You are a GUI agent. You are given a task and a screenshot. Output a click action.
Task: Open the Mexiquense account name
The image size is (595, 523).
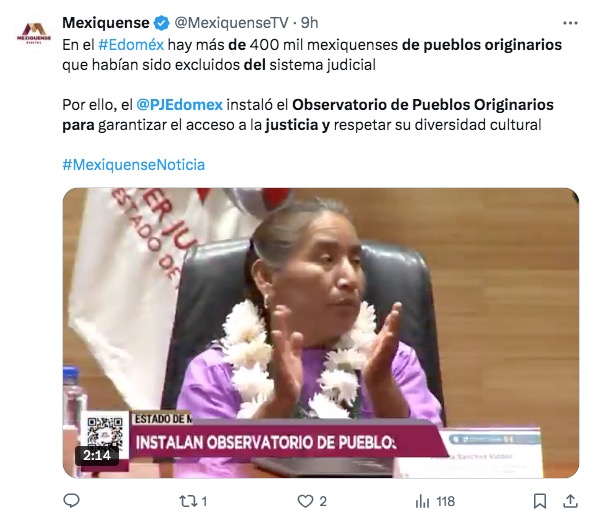106,23
